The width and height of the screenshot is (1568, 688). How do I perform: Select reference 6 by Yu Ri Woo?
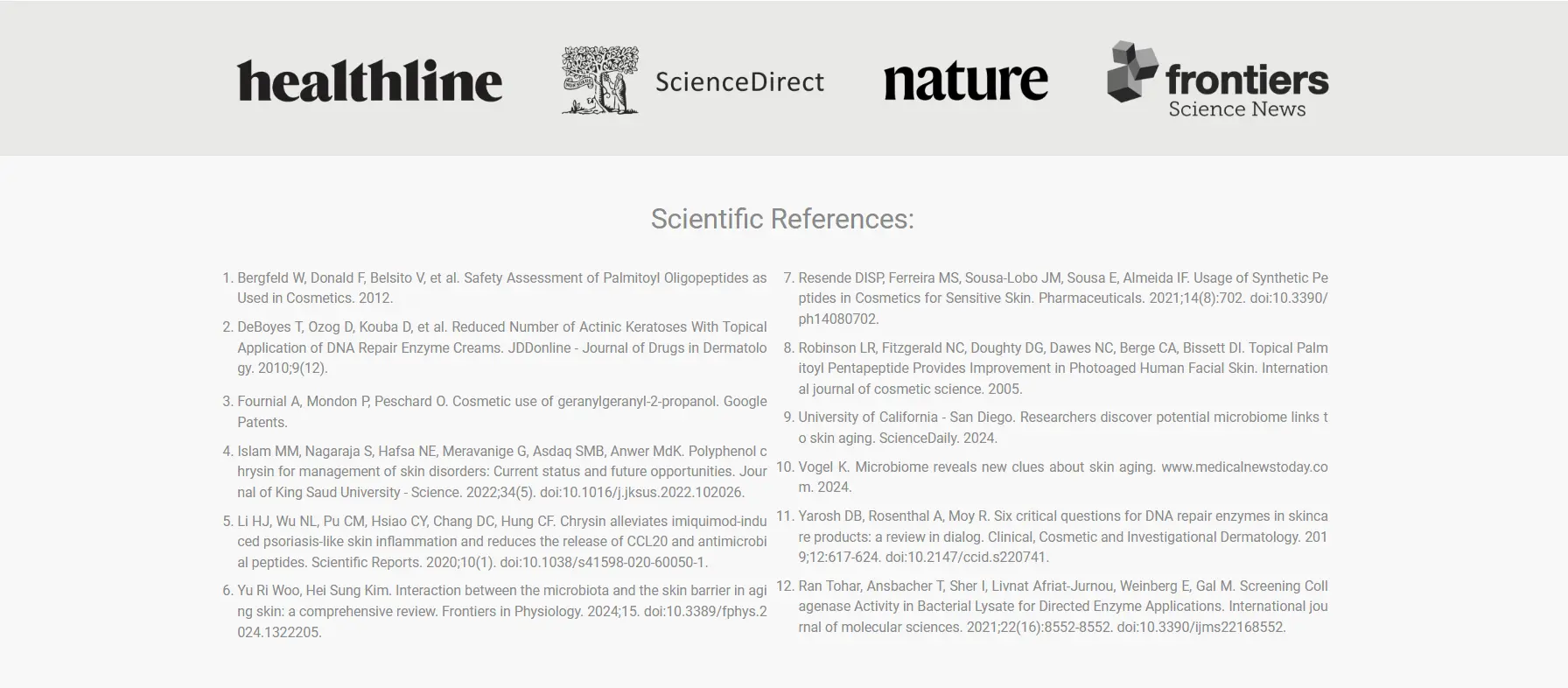click(x=502, y=611)
